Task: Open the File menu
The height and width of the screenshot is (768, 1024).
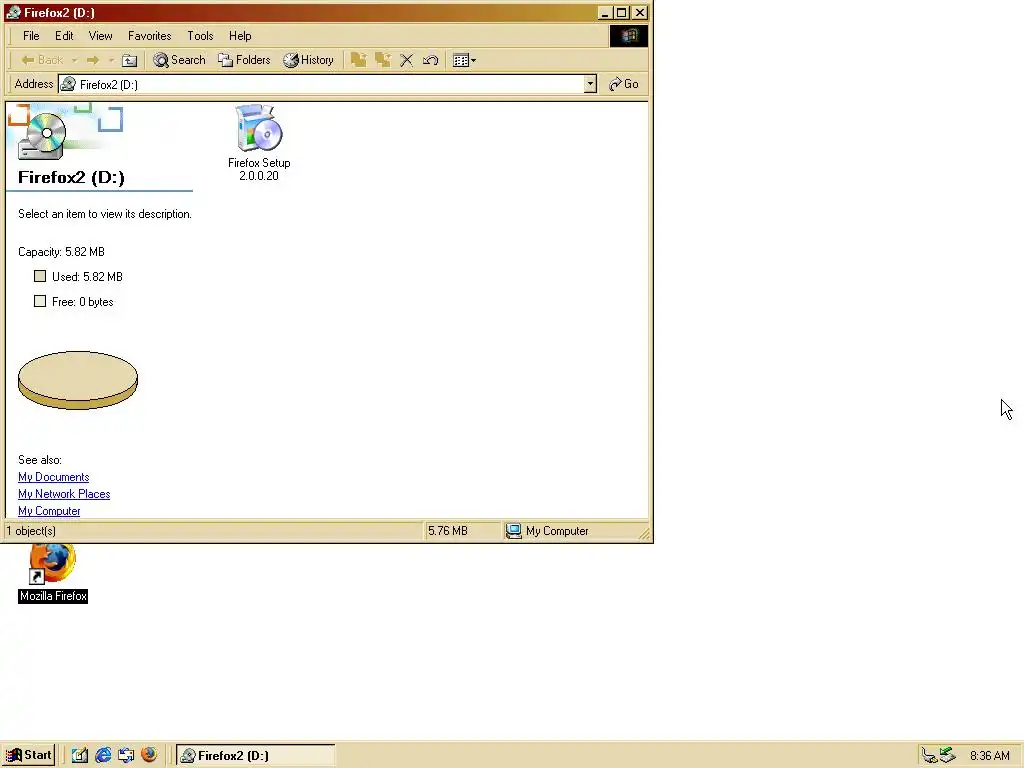Action: [x=31, y=36]
